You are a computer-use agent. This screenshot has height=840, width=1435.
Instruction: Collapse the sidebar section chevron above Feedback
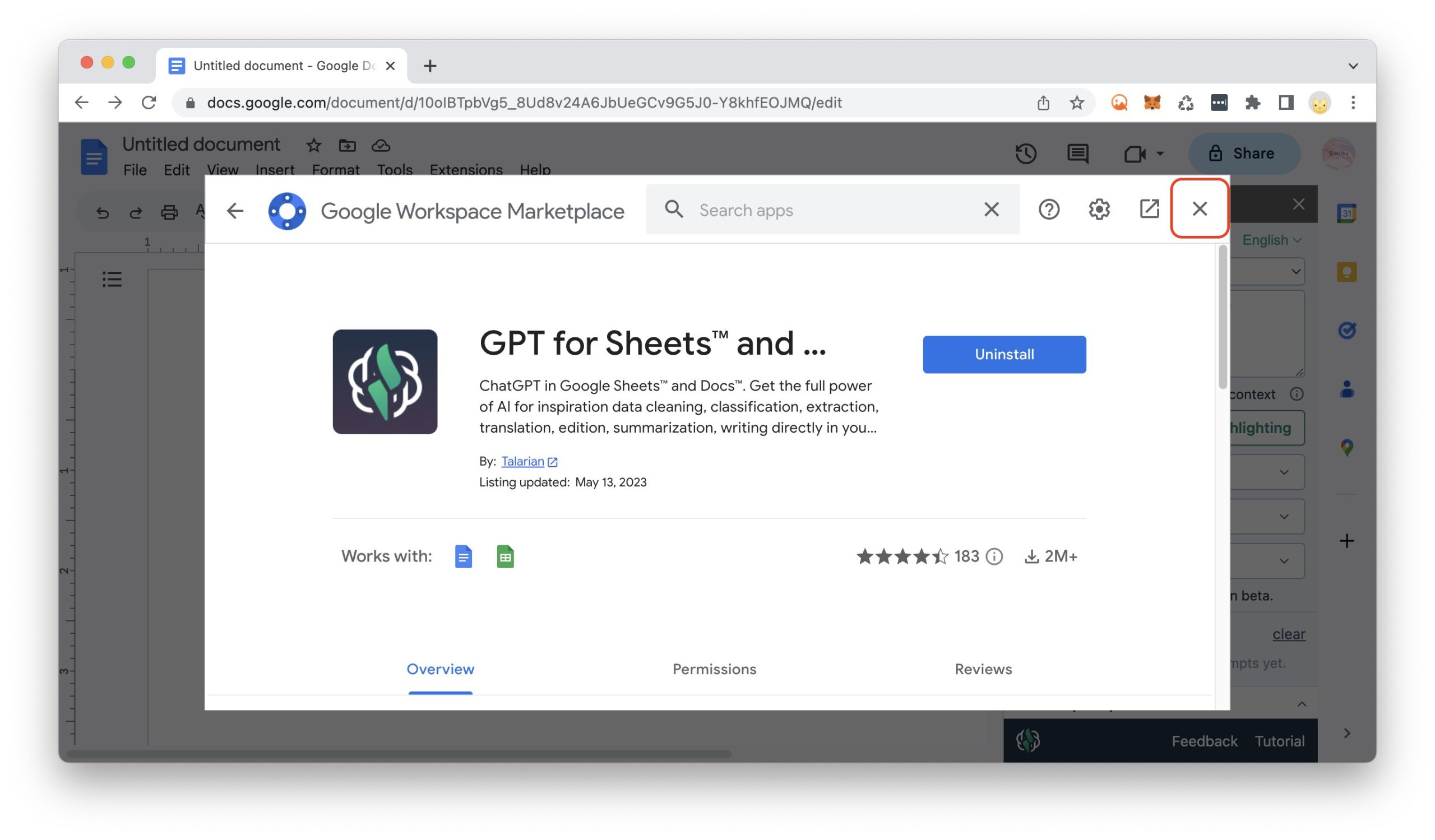point(1301,704)
